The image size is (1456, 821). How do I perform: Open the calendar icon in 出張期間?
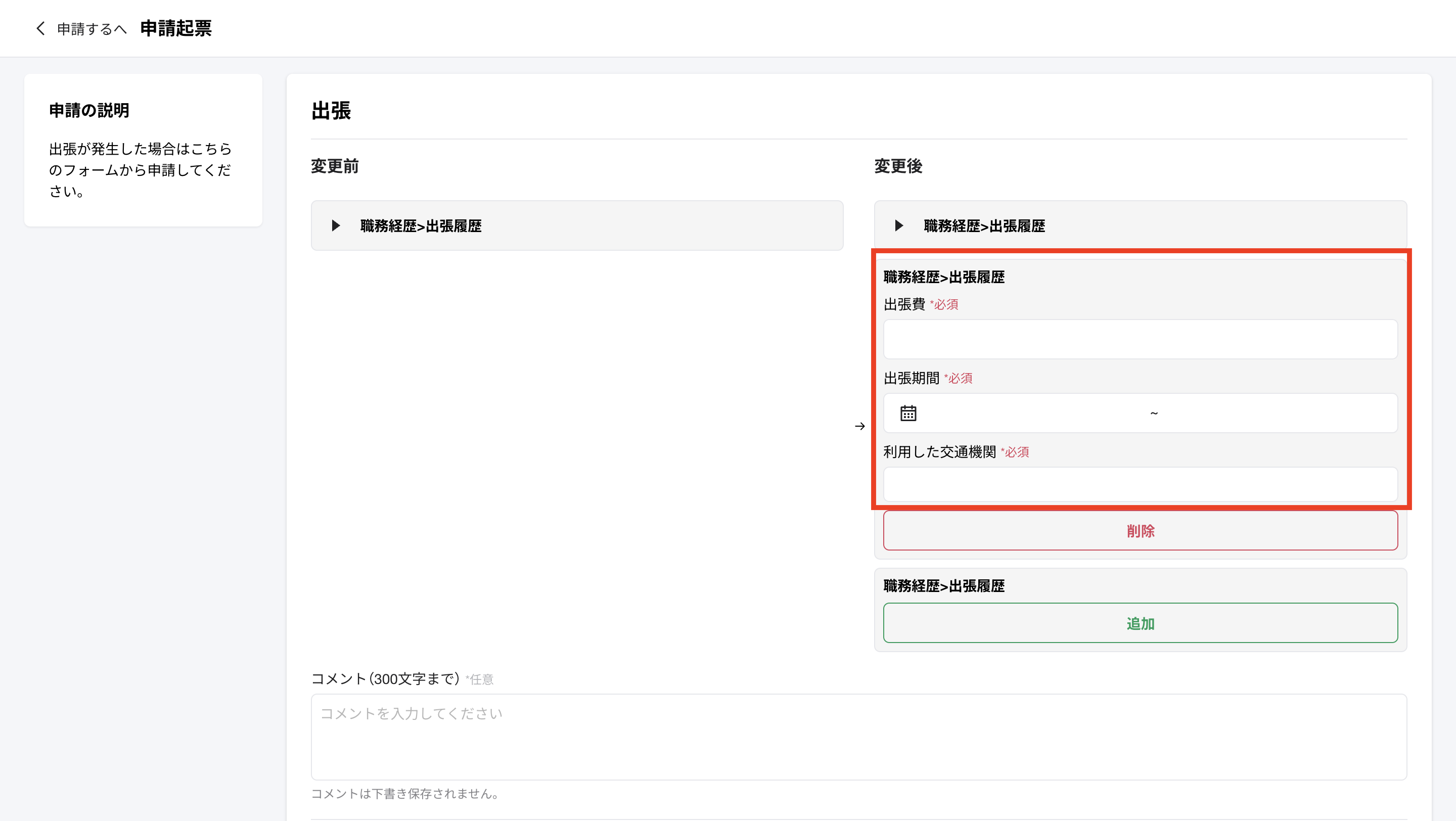(x=908, y=413)
